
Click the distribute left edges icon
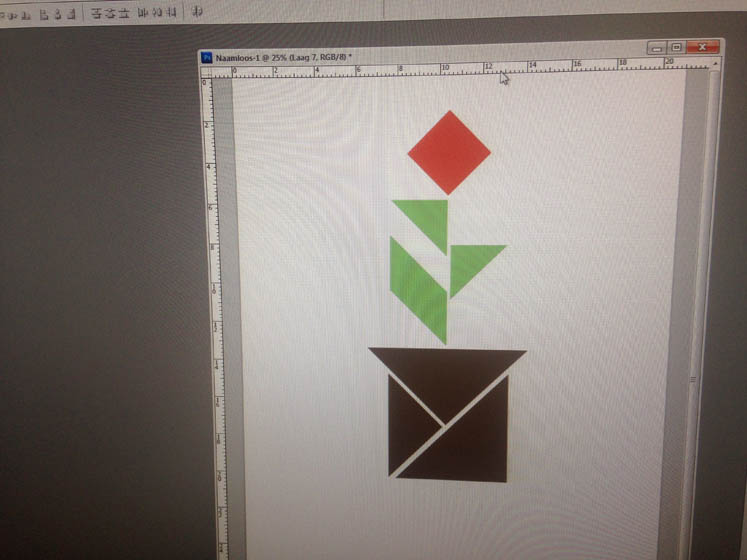(x=142, y=13)
